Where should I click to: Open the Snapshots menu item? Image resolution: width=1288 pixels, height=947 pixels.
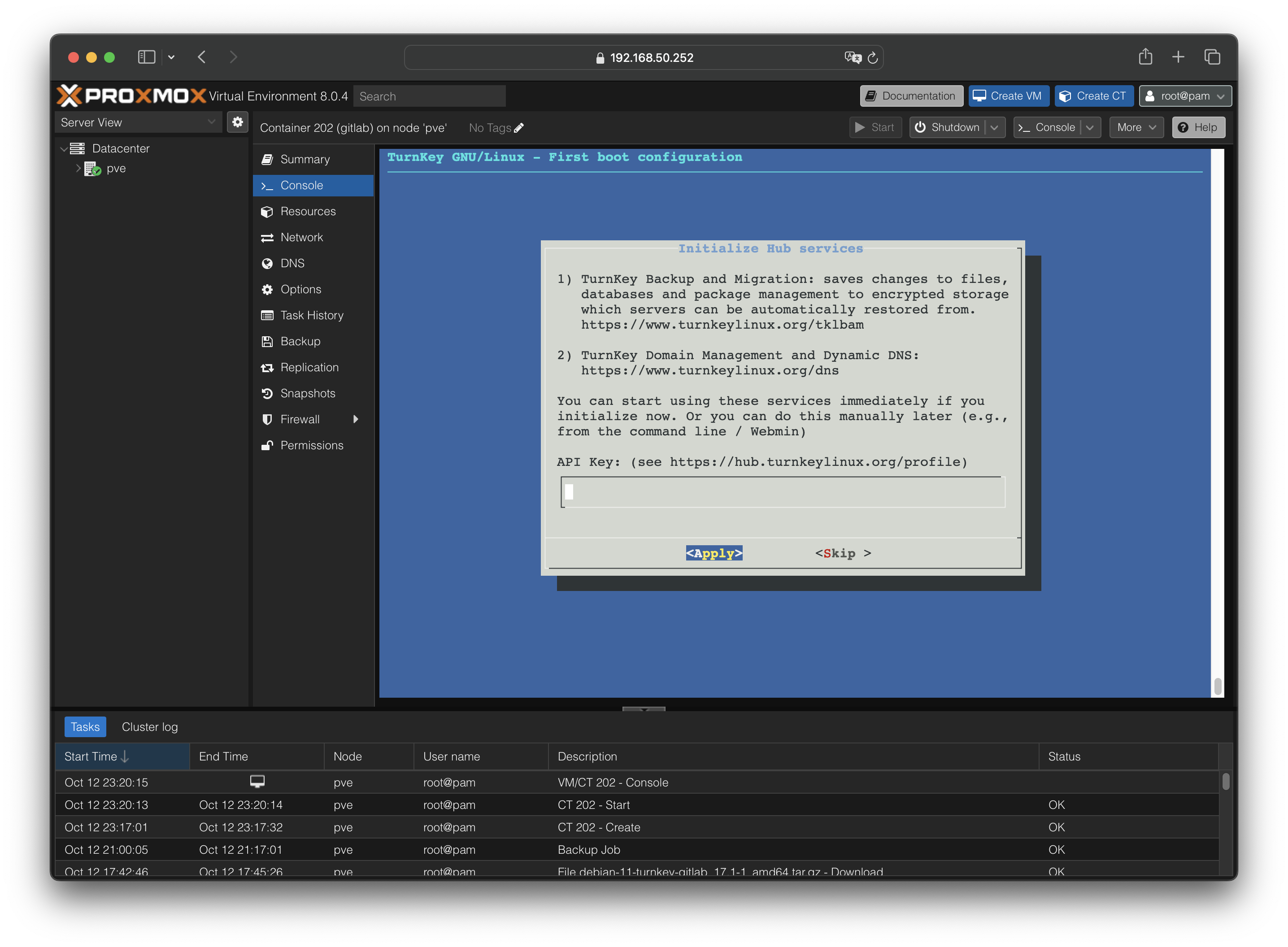click(307, 393)
